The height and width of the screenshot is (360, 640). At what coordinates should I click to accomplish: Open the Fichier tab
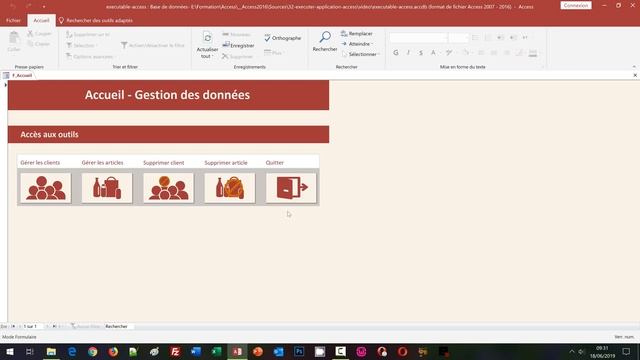[13, 20]
